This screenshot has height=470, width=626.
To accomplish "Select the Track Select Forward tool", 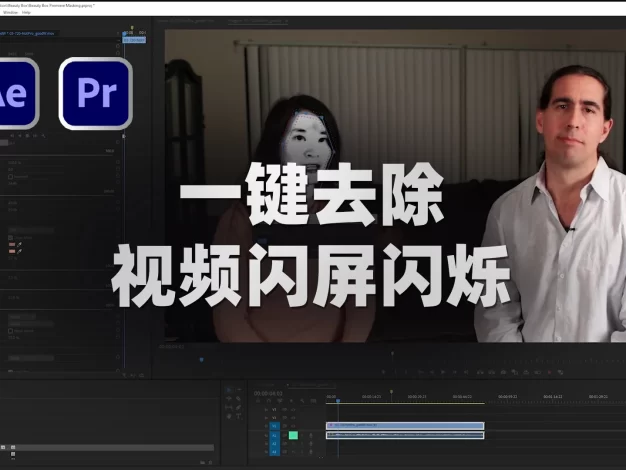I will pyautogui.click(x=239, y=389).
